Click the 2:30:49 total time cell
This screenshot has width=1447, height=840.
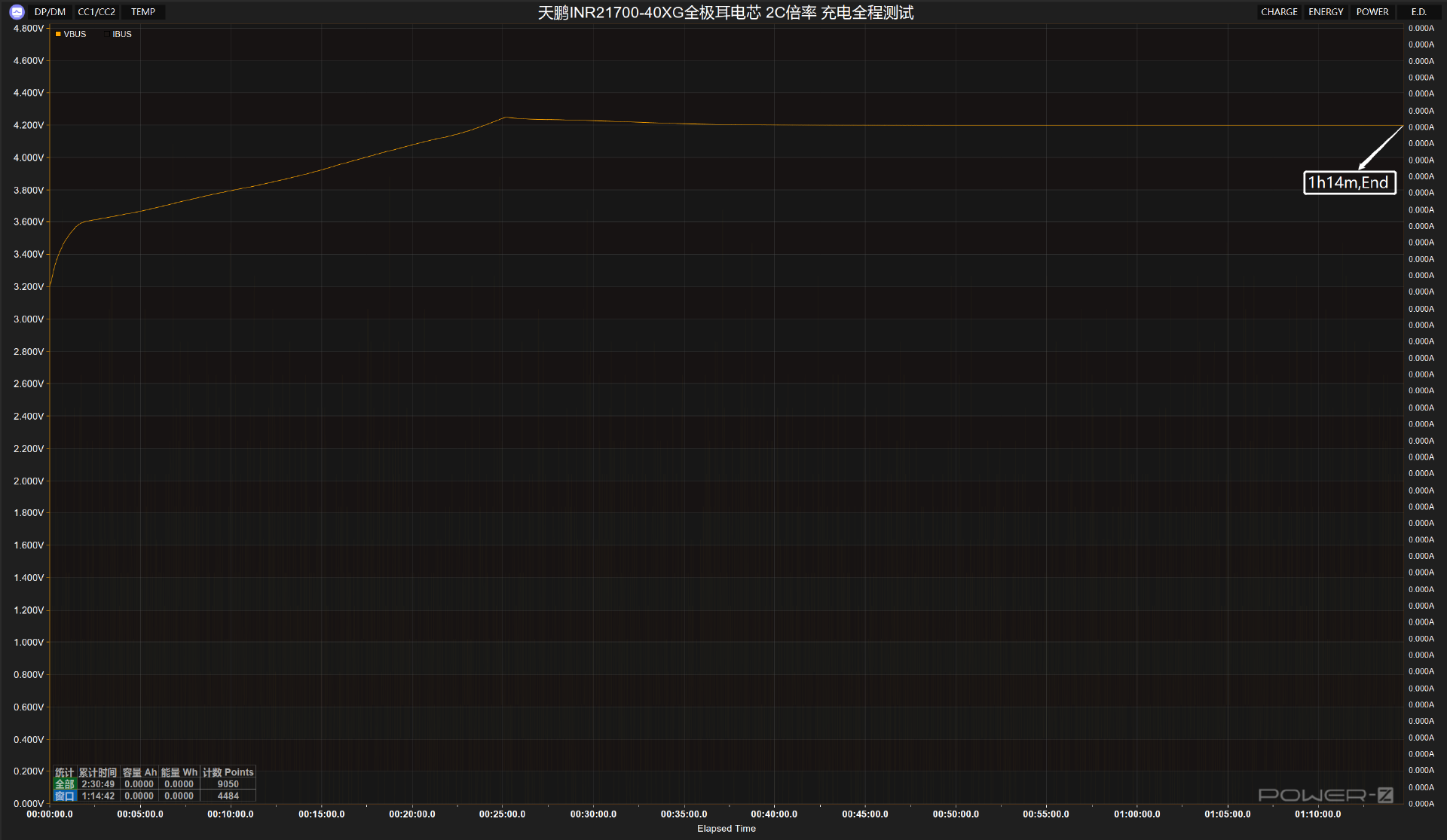[98, 784]
